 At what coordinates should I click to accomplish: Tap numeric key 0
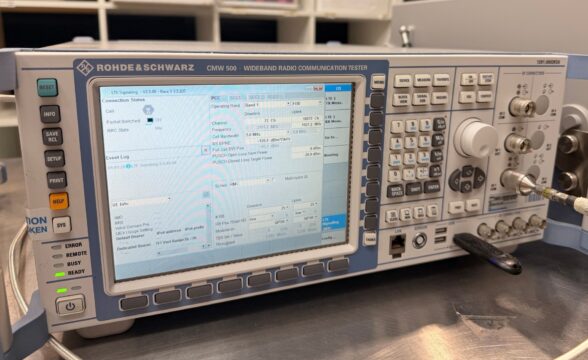tap(394, 175)
